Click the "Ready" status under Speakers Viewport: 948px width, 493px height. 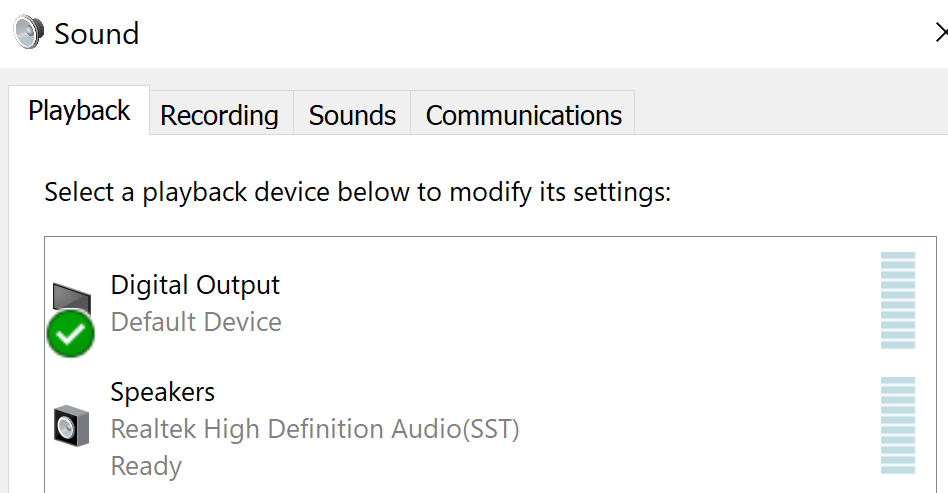pyautogui.click(x=146, y=466)
